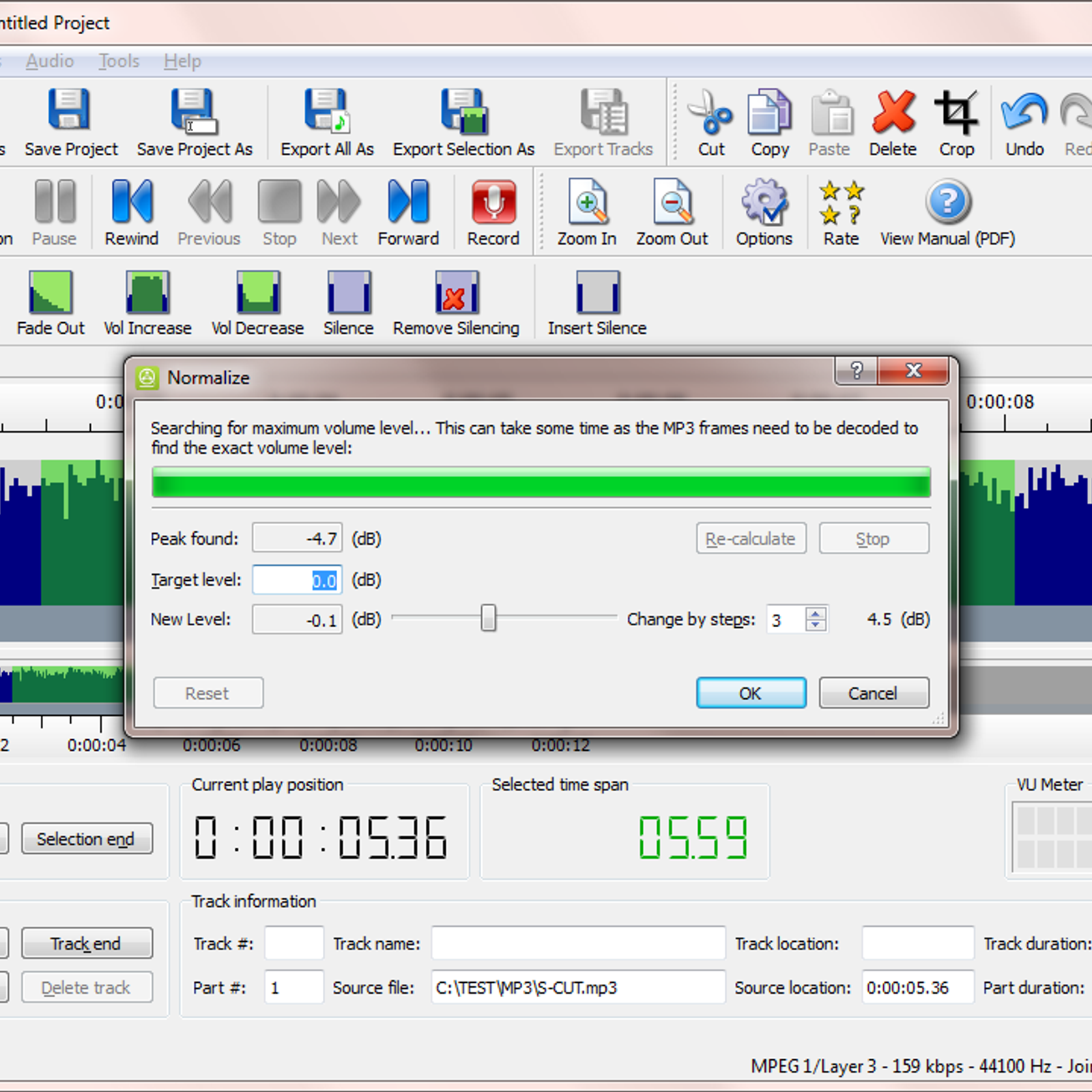Start recording with Record button
Screen dimensions: 1092x1092
point(493,201)
